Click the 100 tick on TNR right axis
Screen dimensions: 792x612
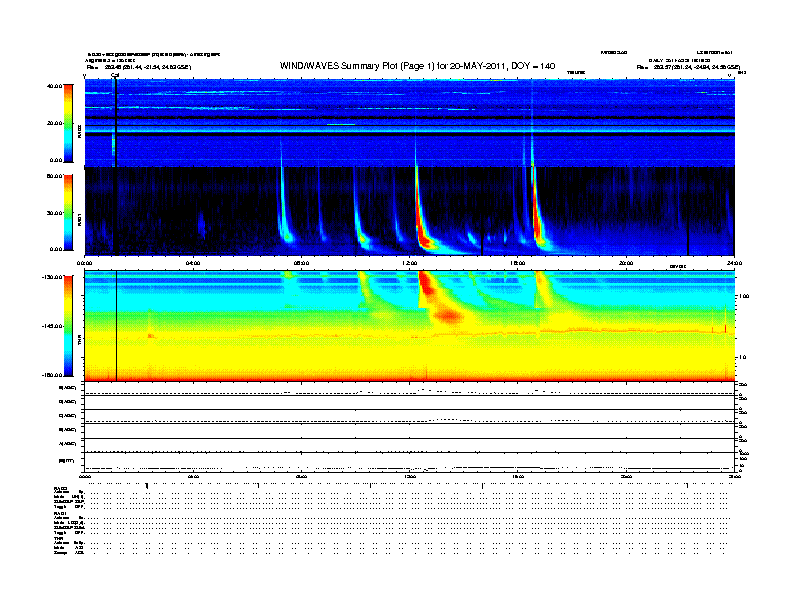click(744, 296)
